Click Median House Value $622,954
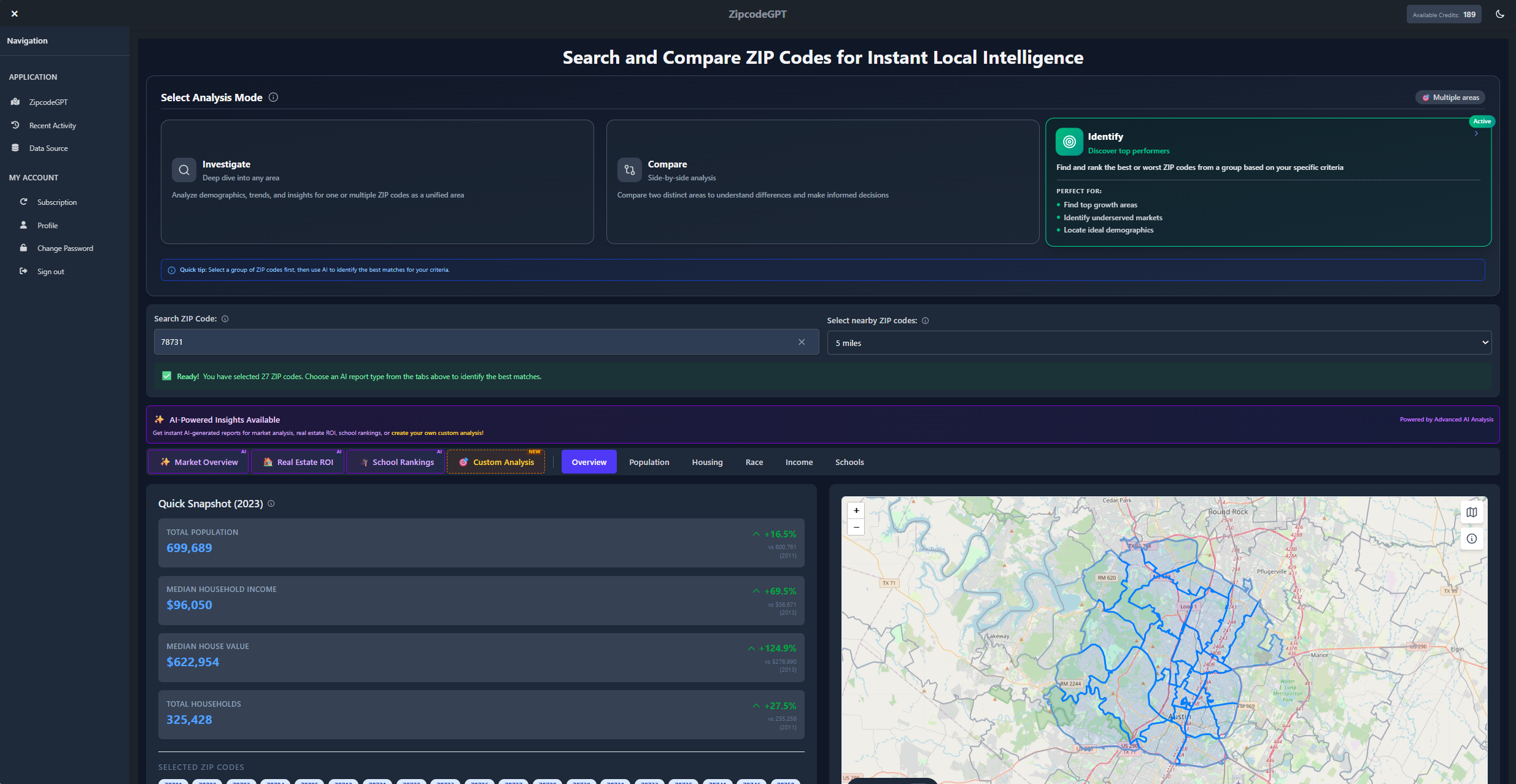The image size is (1516, 784). (x=193, y=662)
